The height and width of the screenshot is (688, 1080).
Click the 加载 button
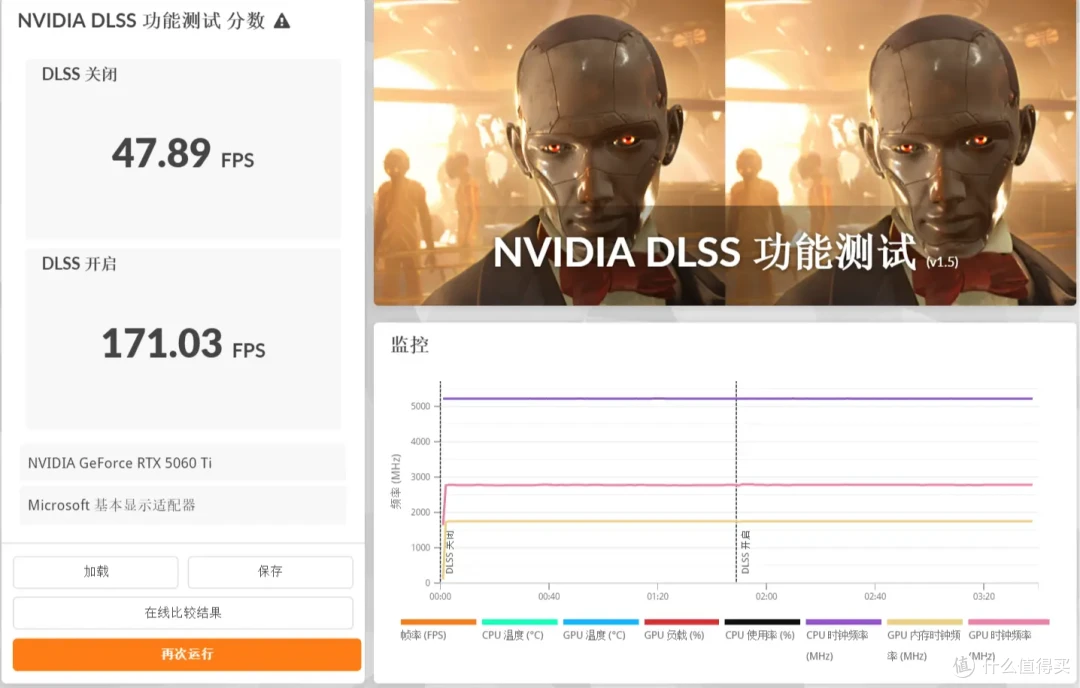pos(96,572)
